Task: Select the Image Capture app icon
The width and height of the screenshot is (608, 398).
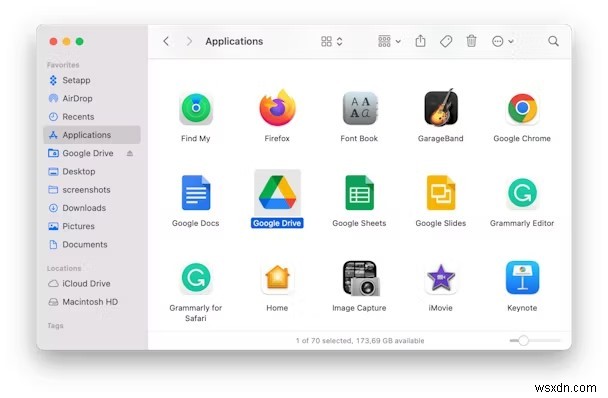Action: 361,278
